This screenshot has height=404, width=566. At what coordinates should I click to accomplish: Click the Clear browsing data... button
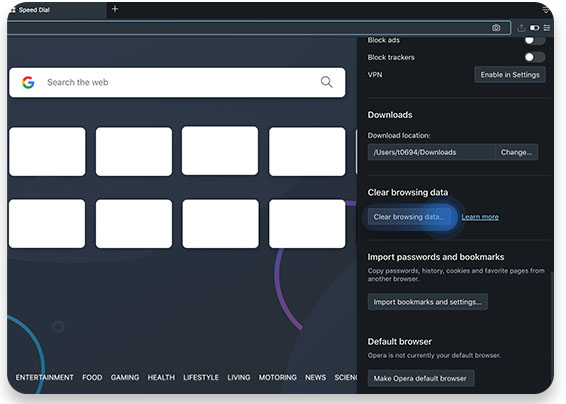coord(409,217)
